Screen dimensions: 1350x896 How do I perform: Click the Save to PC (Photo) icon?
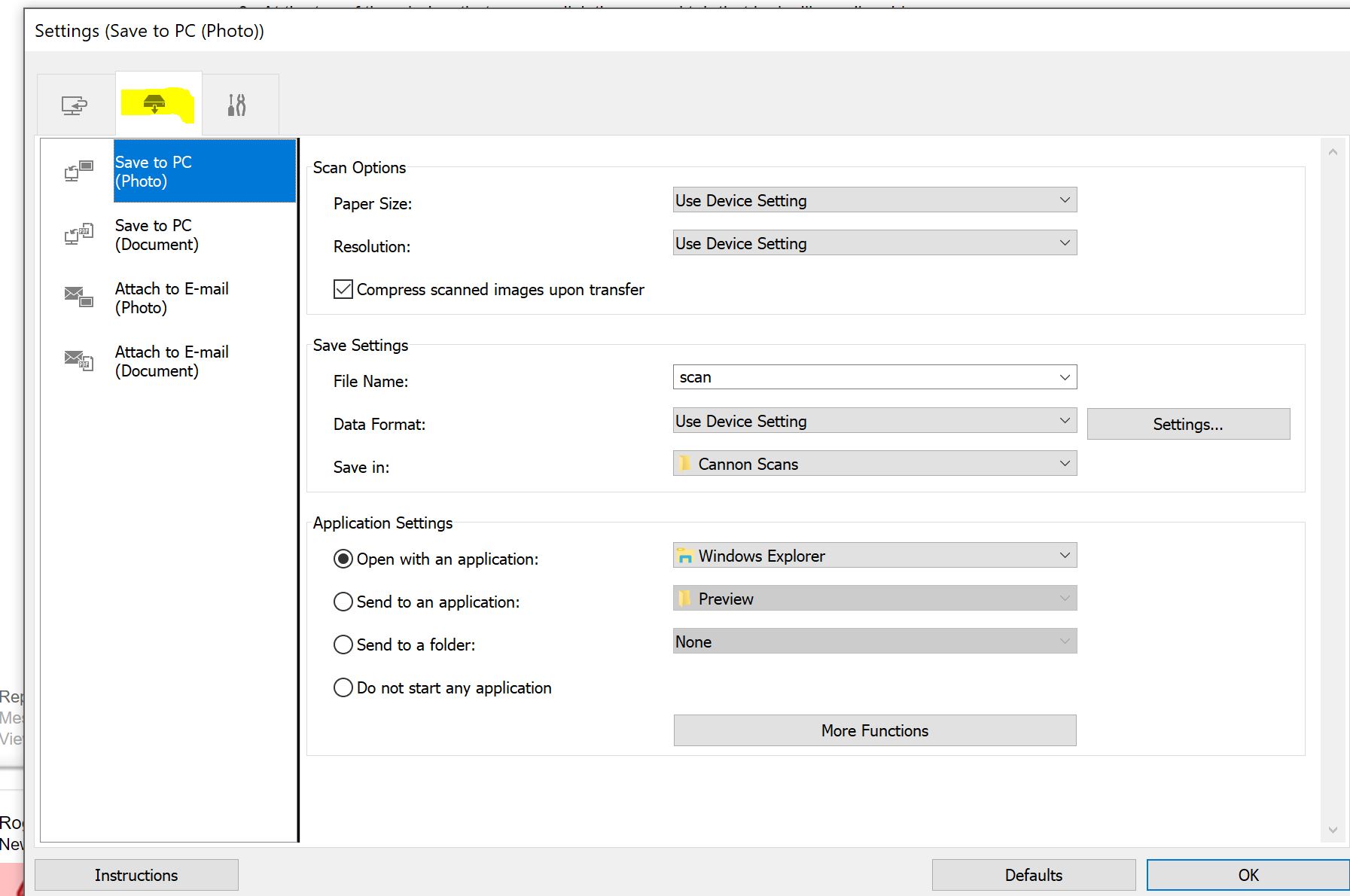point(78,172)
